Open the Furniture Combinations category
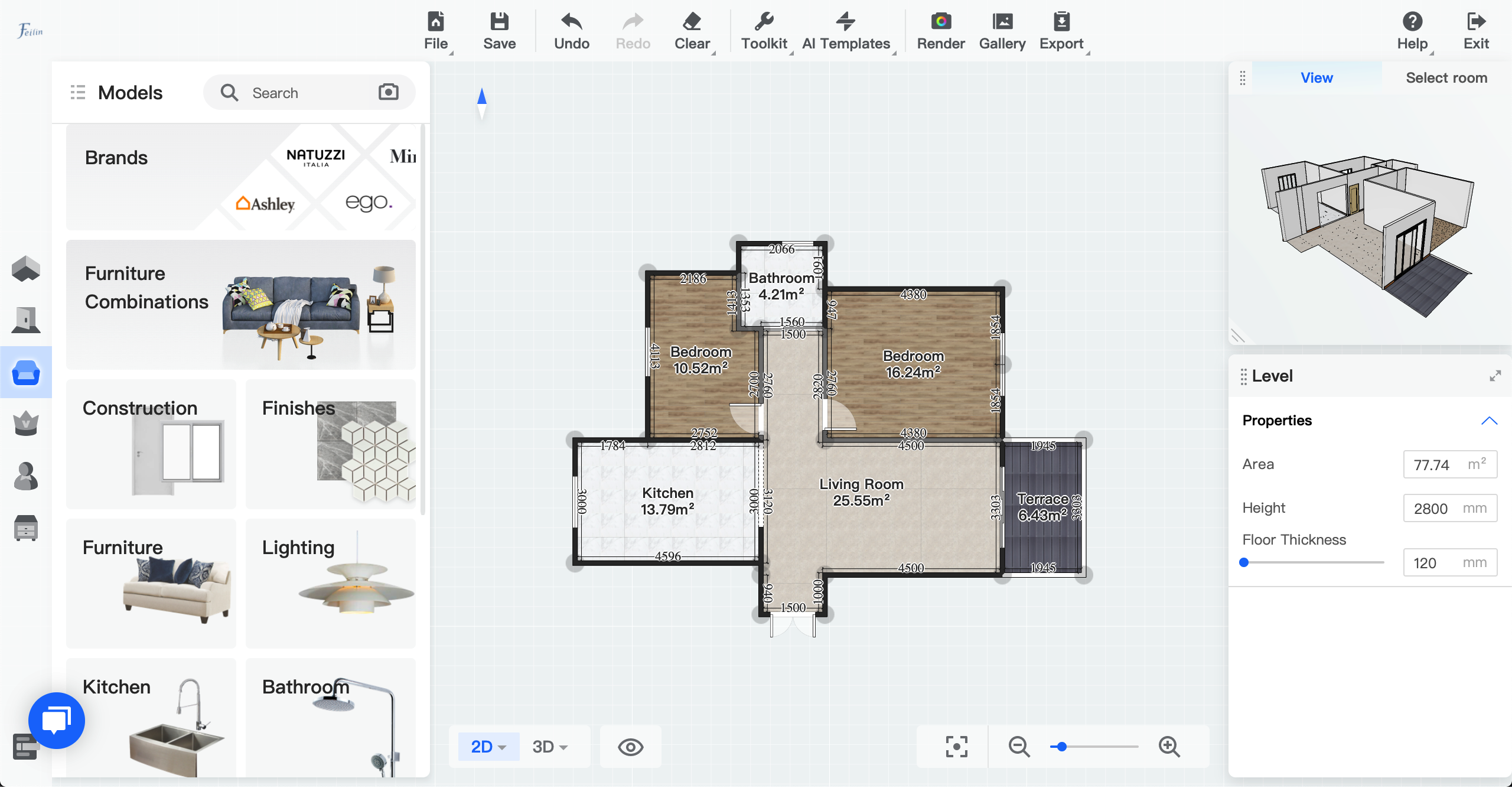Viewport: 1512px width, 788px height. click(x=241, y=304)
